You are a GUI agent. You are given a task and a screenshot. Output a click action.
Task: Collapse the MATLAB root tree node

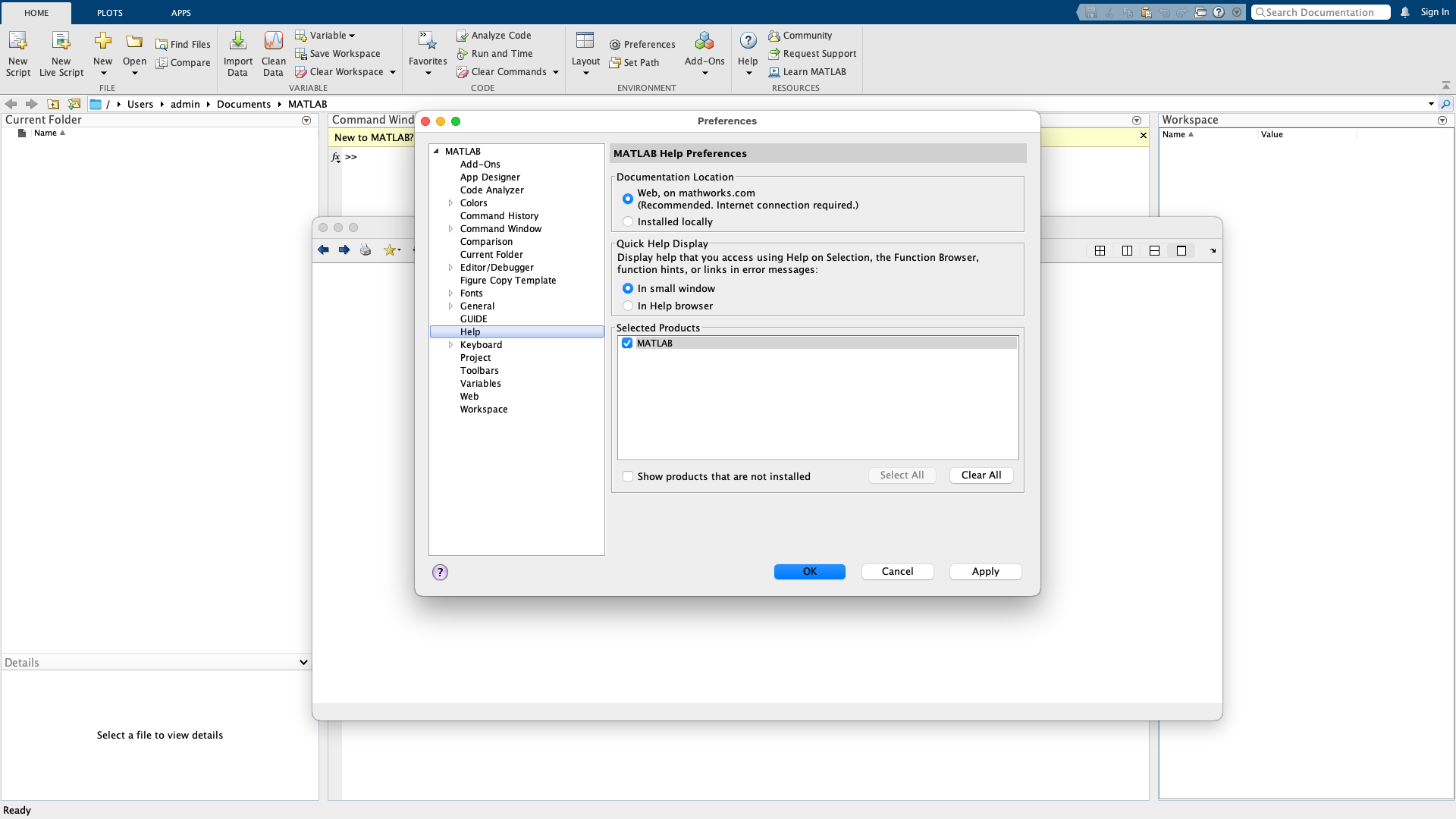tap(437, 152)
